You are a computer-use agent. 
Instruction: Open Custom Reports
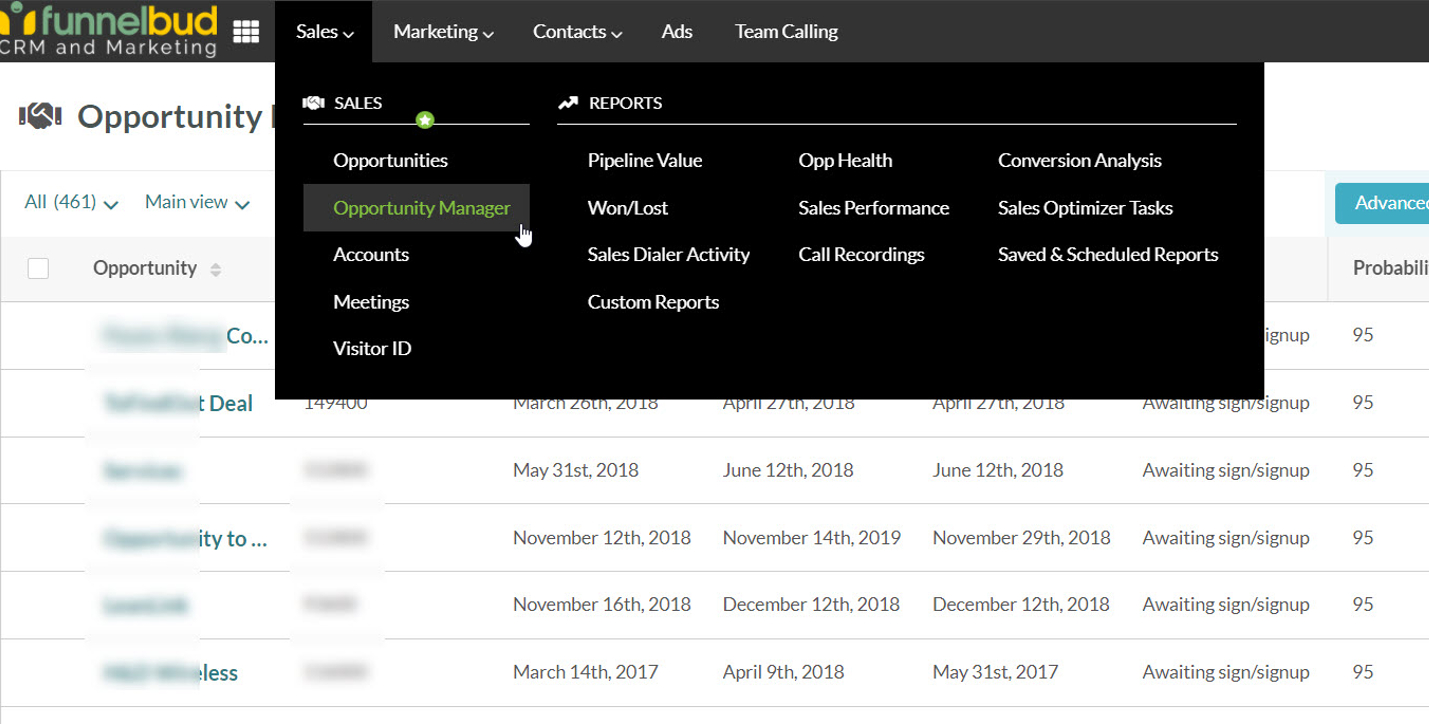(653, 302)
